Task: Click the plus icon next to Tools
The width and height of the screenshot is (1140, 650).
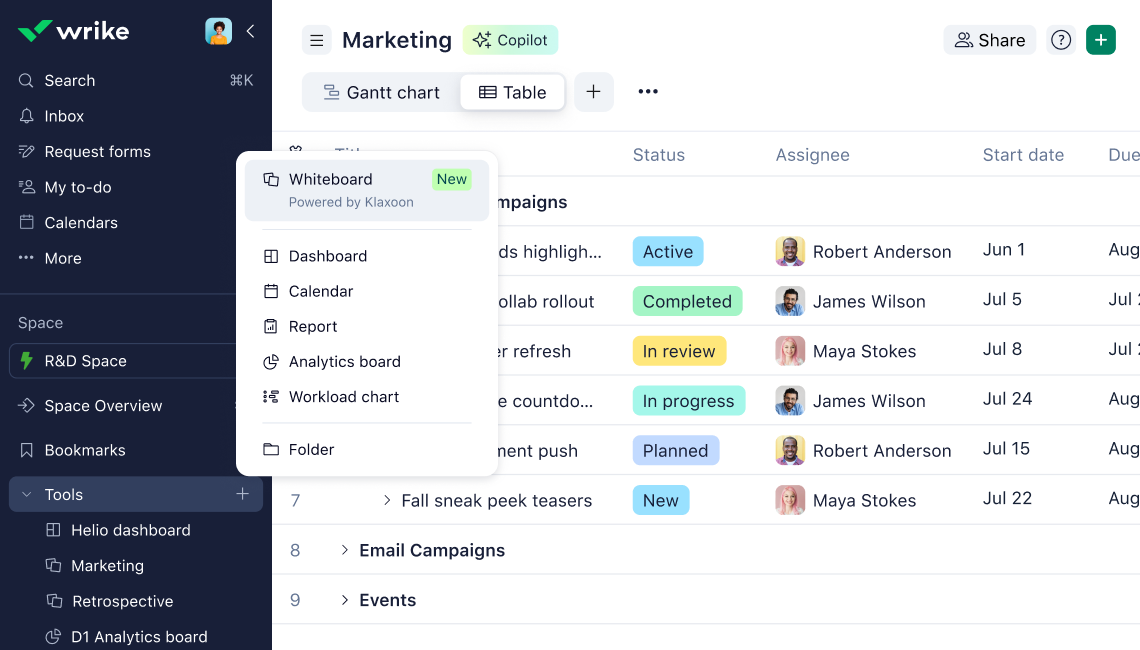Action: [x=242, y=494]
